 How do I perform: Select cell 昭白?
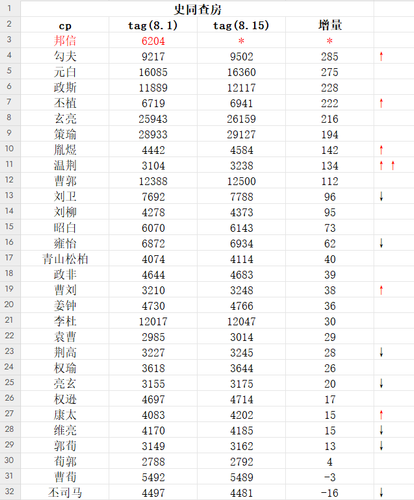[x=65, y=228]
